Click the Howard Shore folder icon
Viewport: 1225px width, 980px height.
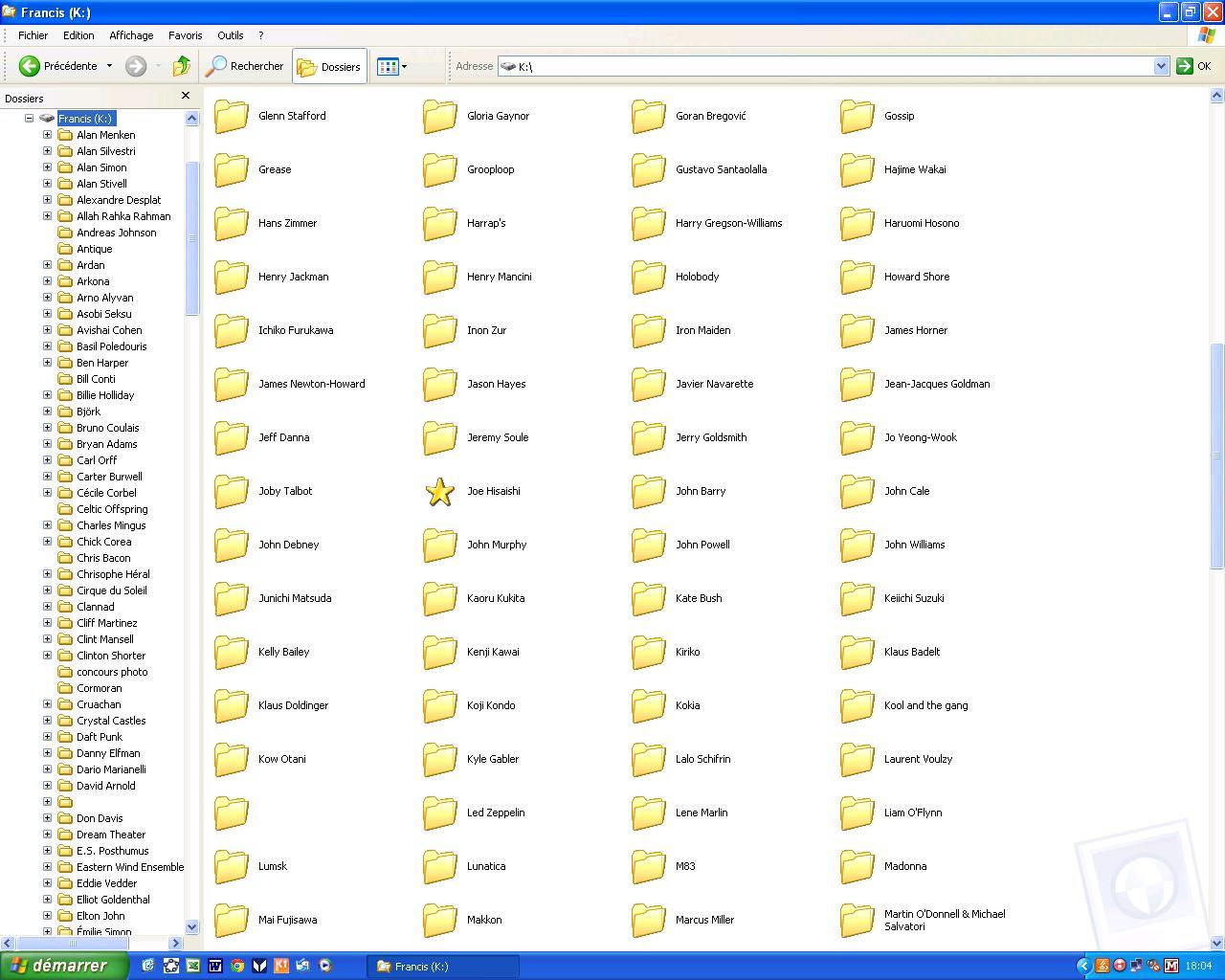pos(857,278)
